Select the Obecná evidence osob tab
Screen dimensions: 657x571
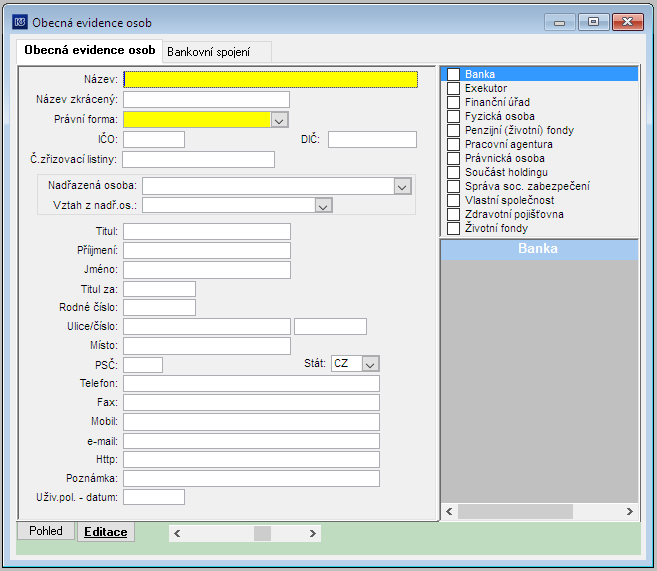point(90,50)
